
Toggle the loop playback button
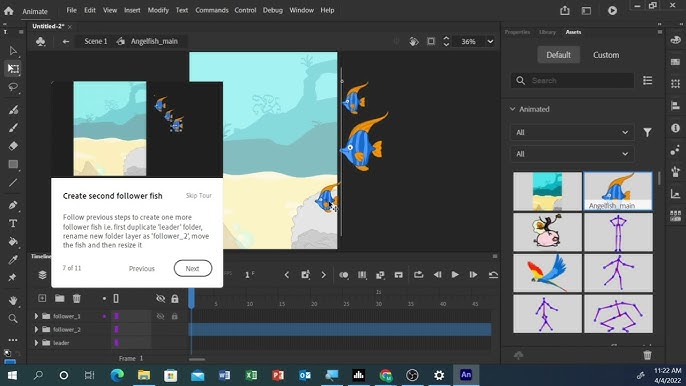pos(418,274)
